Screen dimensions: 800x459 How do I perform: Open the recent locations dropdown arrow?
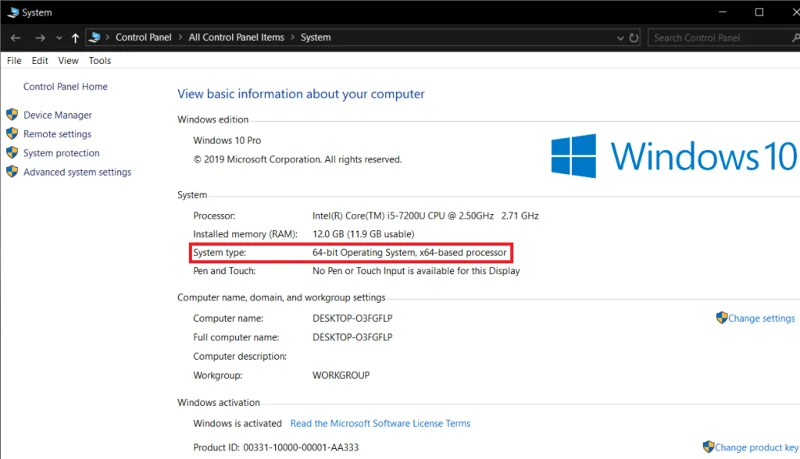pyautogui.click(x=59, y=38)
